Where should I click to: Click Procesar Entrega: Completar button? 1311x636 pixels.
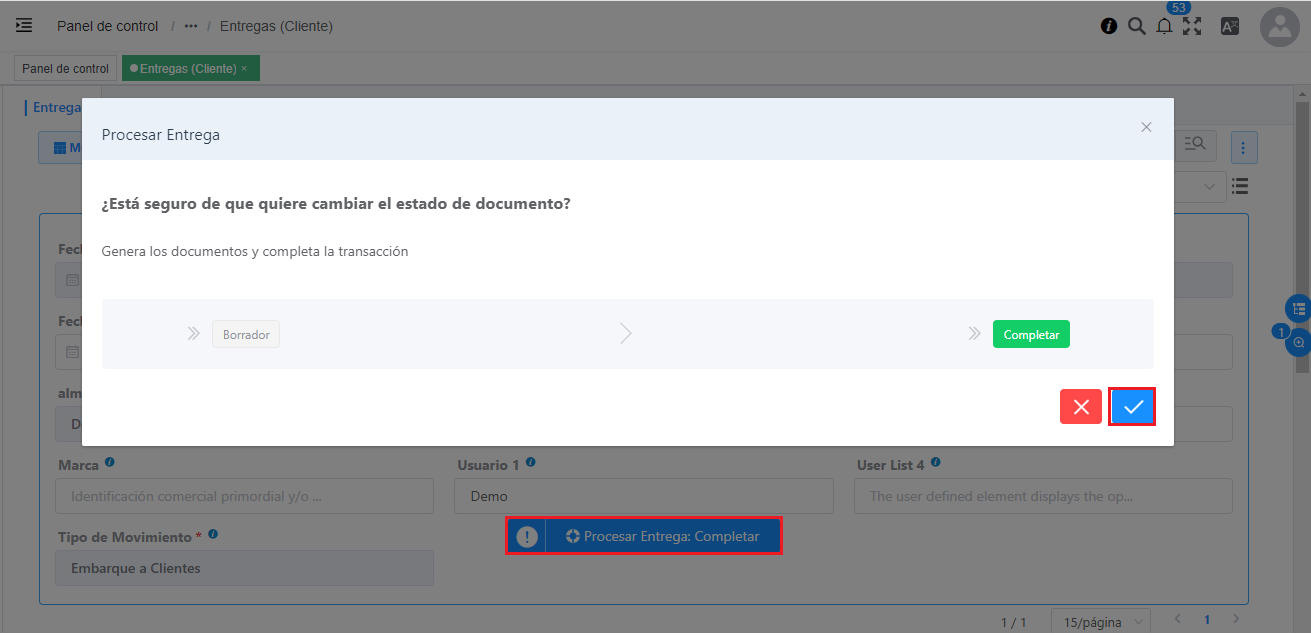pos(661,536)
